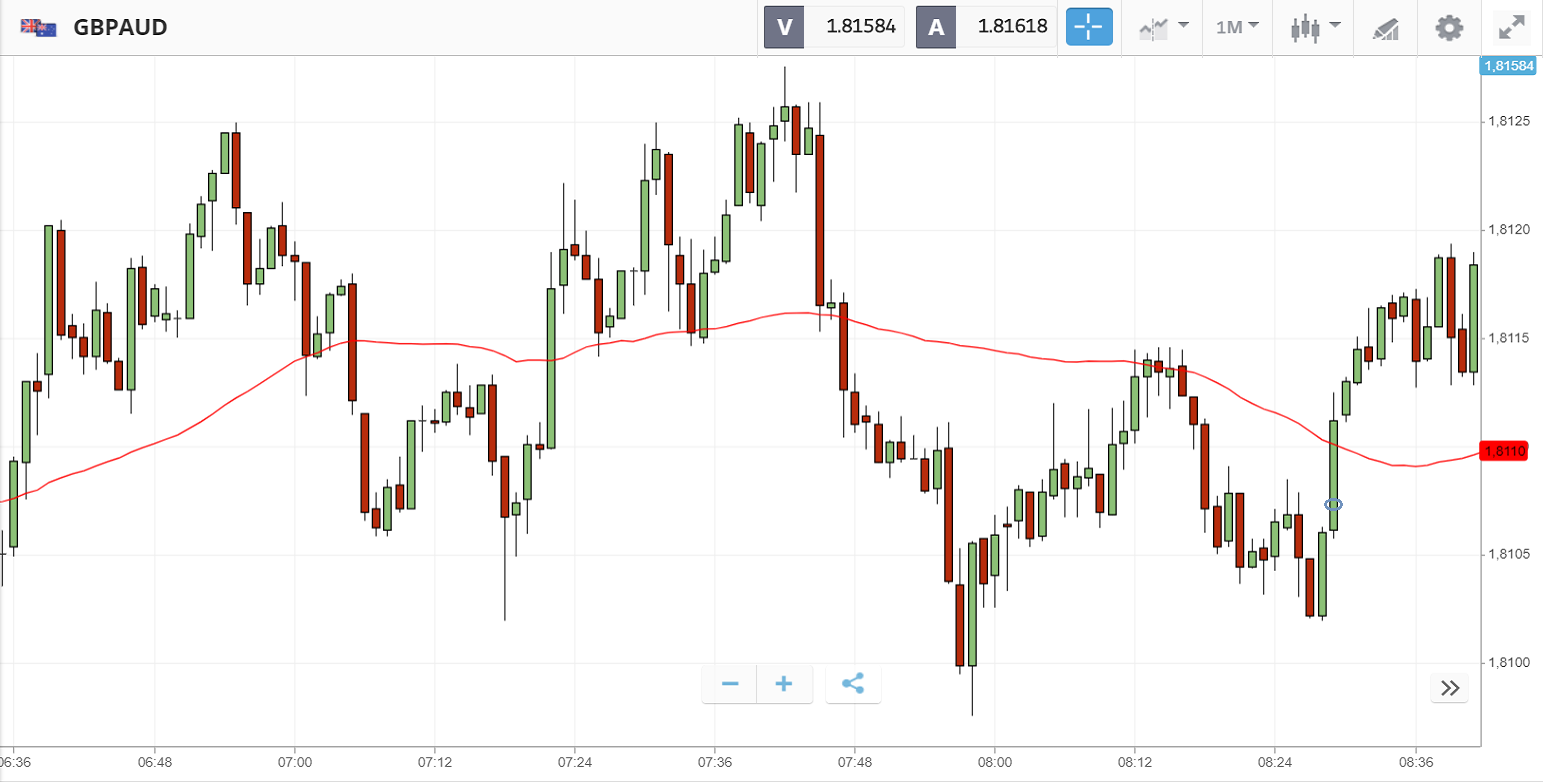Toggle the crosshair cursor button
1543x782 pixels.
1089,27
